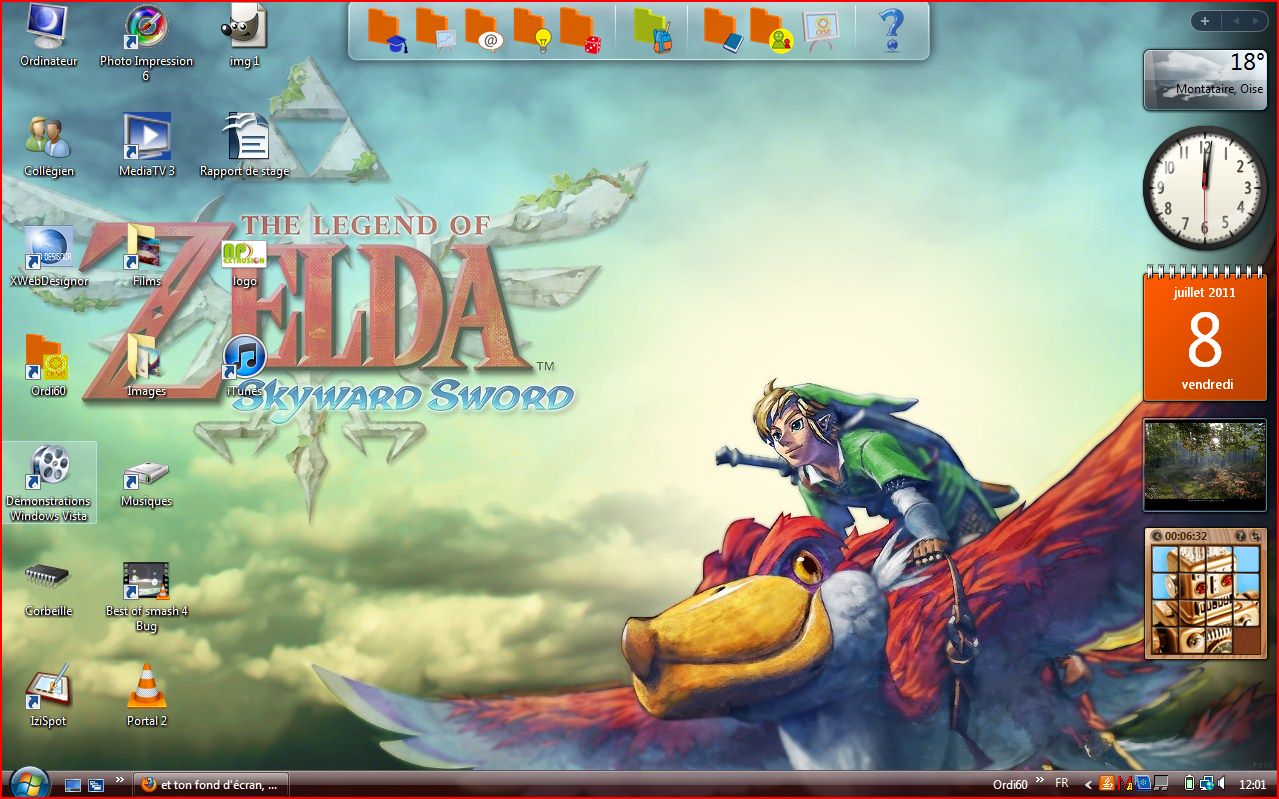
Task: Show desktop from Quick Launch
Action: [x=73, y=785]
